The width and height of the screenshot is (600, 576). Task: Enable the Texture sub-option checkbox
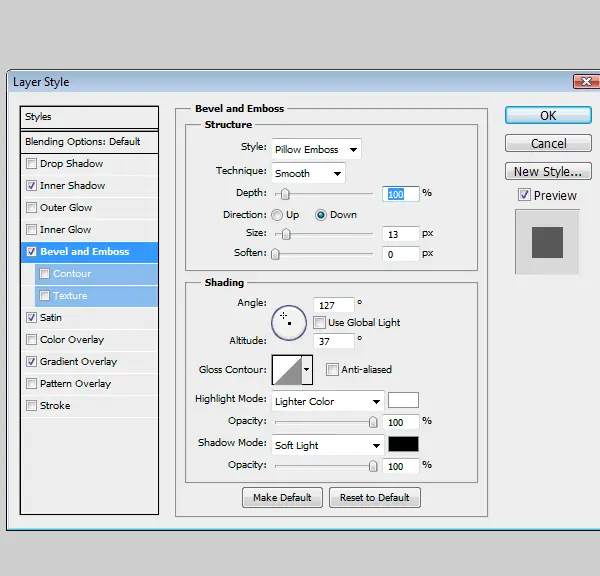tap(45, 296)
